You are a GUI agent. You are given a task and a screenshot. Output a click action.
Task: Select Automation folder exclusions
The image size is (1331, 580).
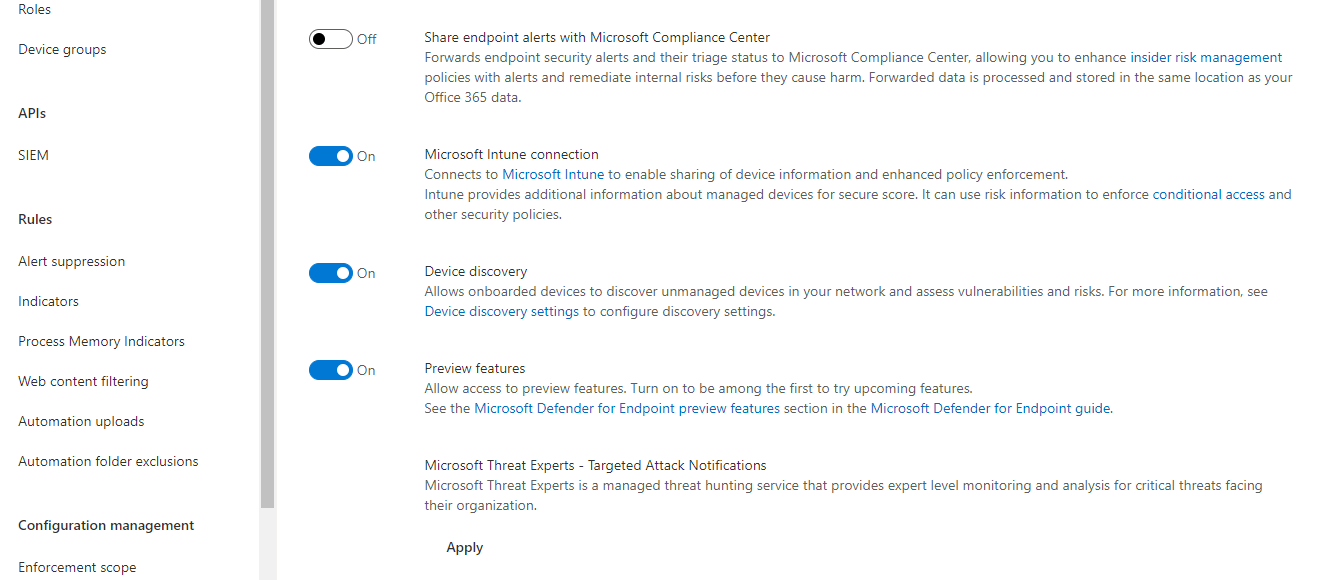coord(107,461)
